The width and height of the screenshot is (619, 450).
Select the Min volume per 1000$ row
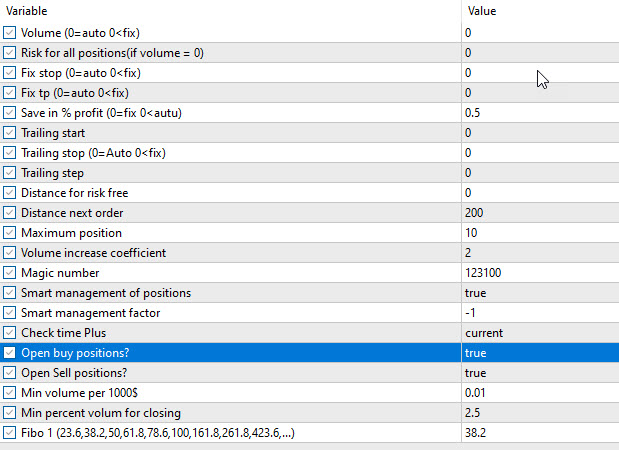click(79, 393)
